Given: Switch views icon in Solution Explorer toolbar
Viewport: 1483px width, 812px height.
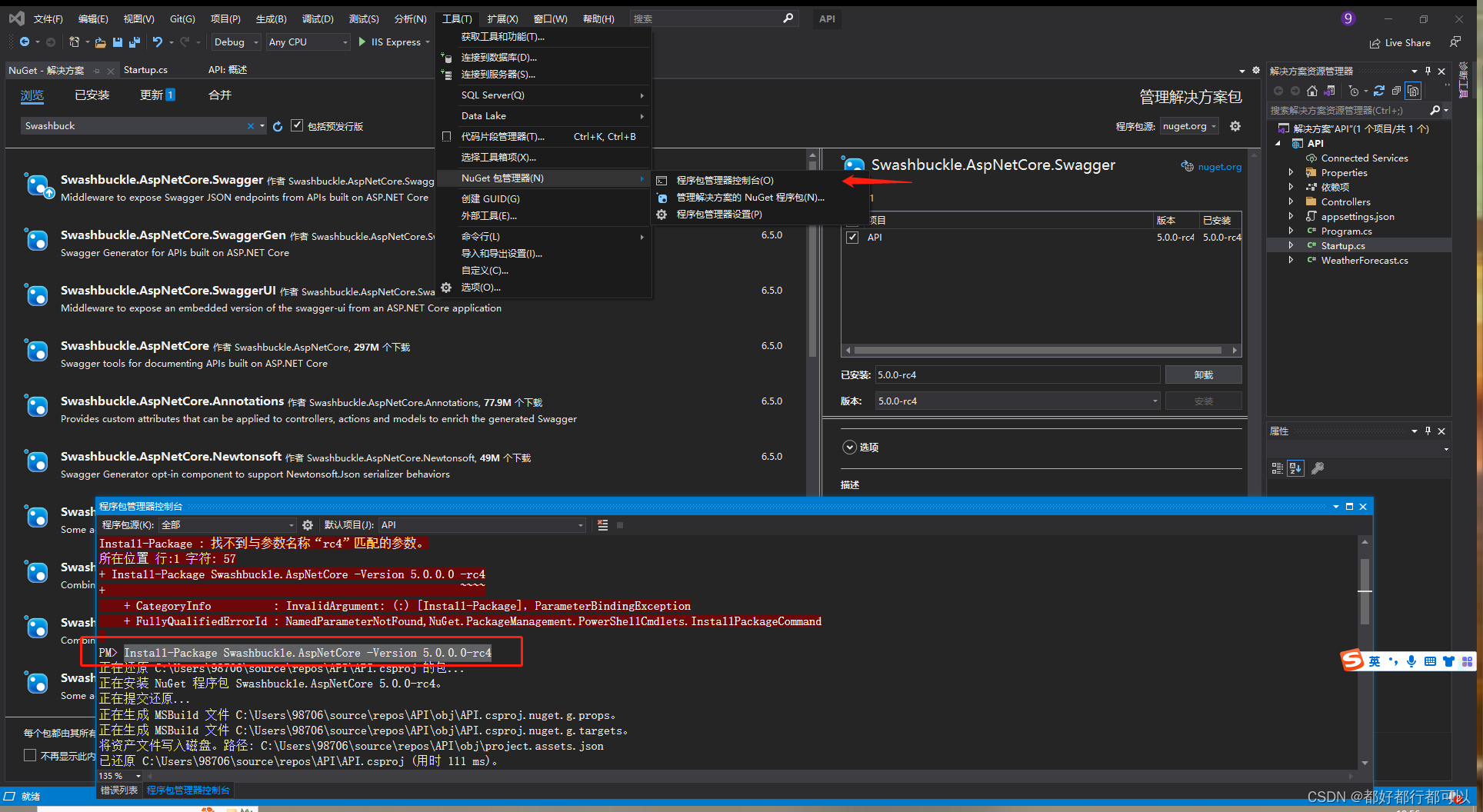Looking at the screenshot, I should coord(1329,91).
